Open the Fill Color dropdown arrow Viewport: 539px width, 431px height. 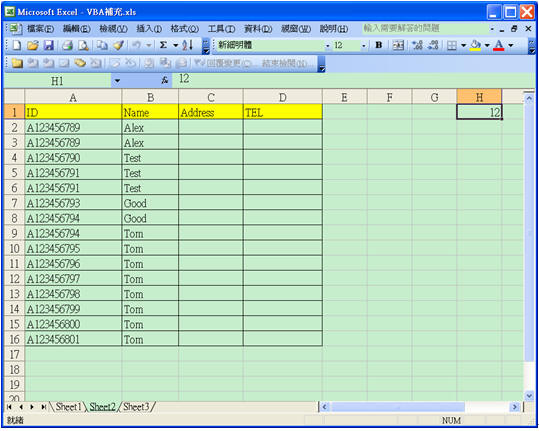tap(487, 45)
